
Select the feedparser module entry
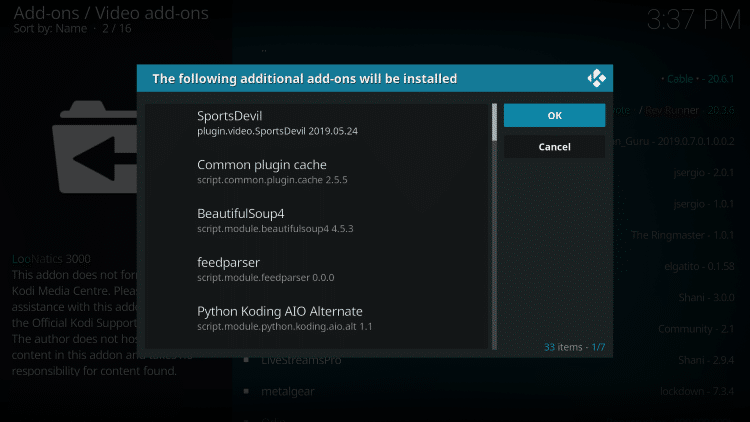click(x=317, y=269)
